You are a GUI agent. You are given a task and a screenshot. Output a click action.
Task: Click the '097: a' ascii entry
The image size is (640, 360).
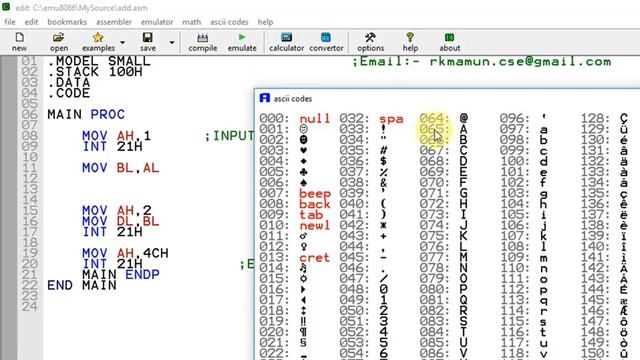(524, 129)
